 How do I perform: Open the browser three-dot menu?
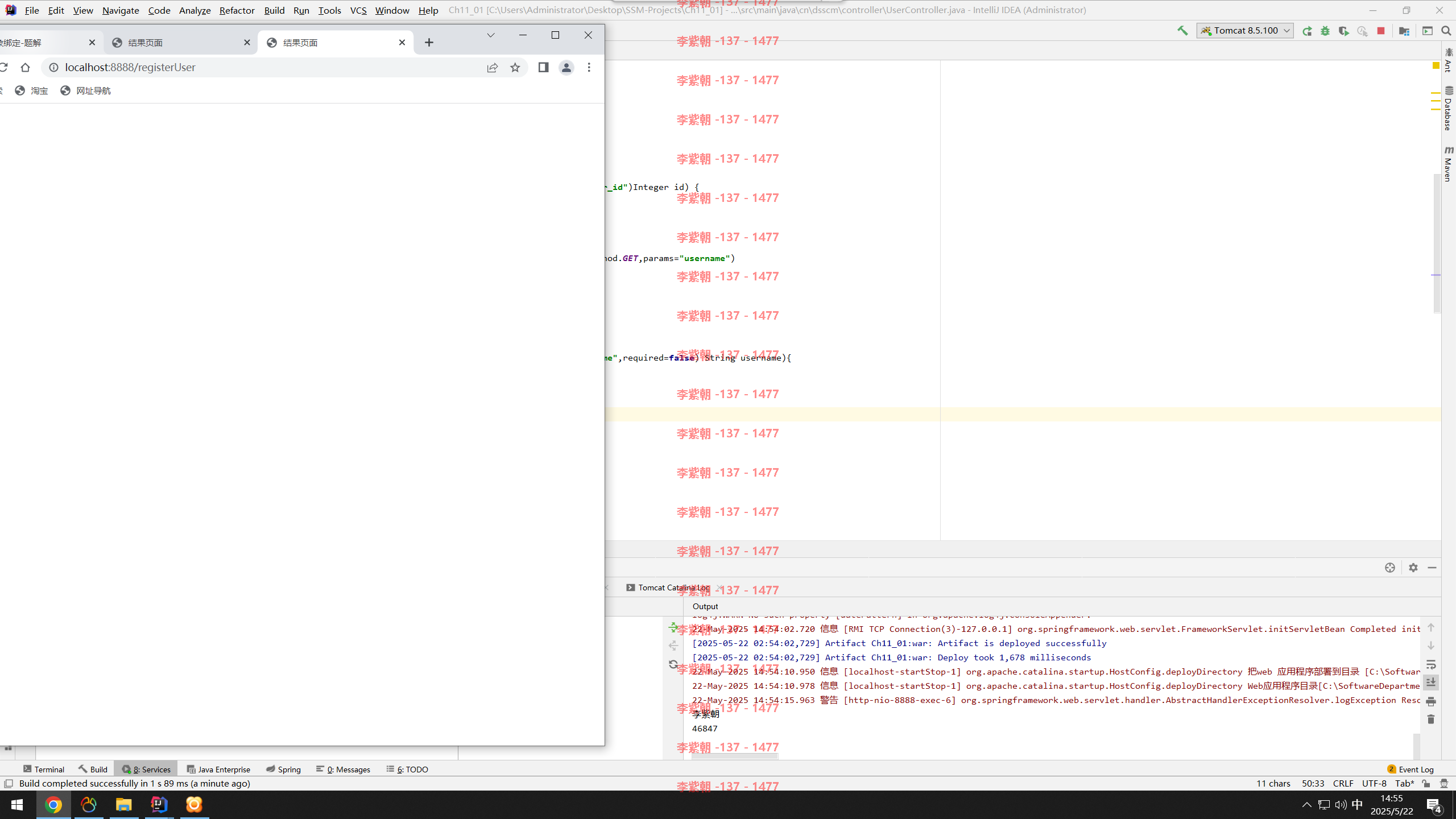589,67
